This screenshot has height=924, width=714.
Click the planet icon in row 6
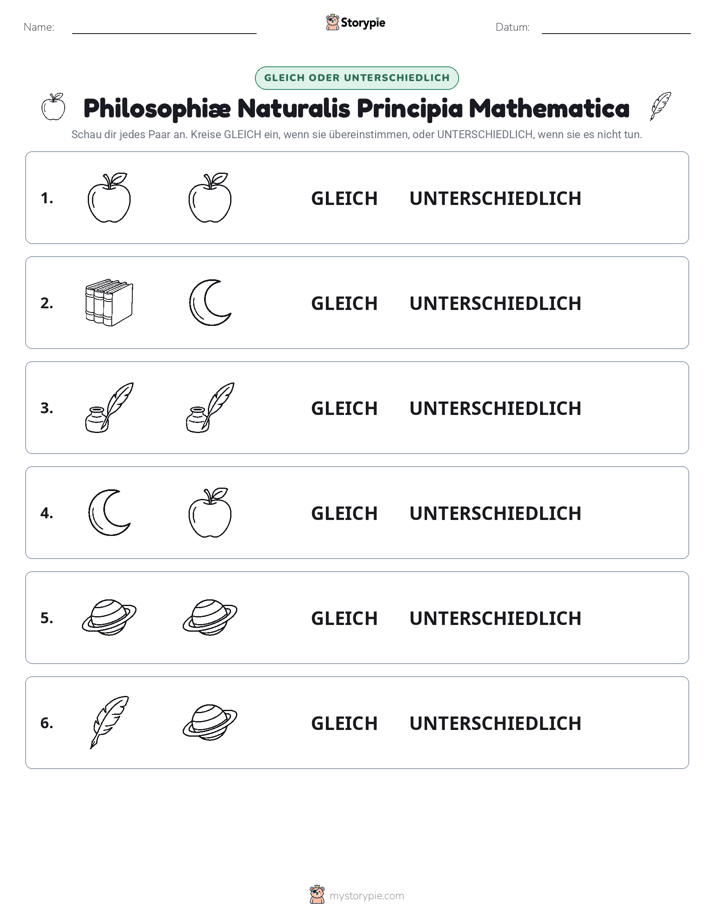click(x=210, y=722)
